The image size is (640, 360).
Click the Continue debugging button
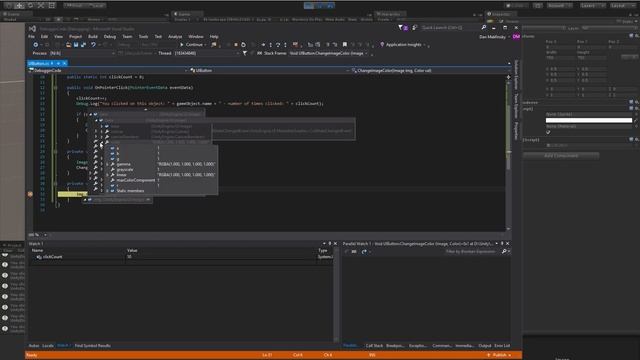click(192, 44)
